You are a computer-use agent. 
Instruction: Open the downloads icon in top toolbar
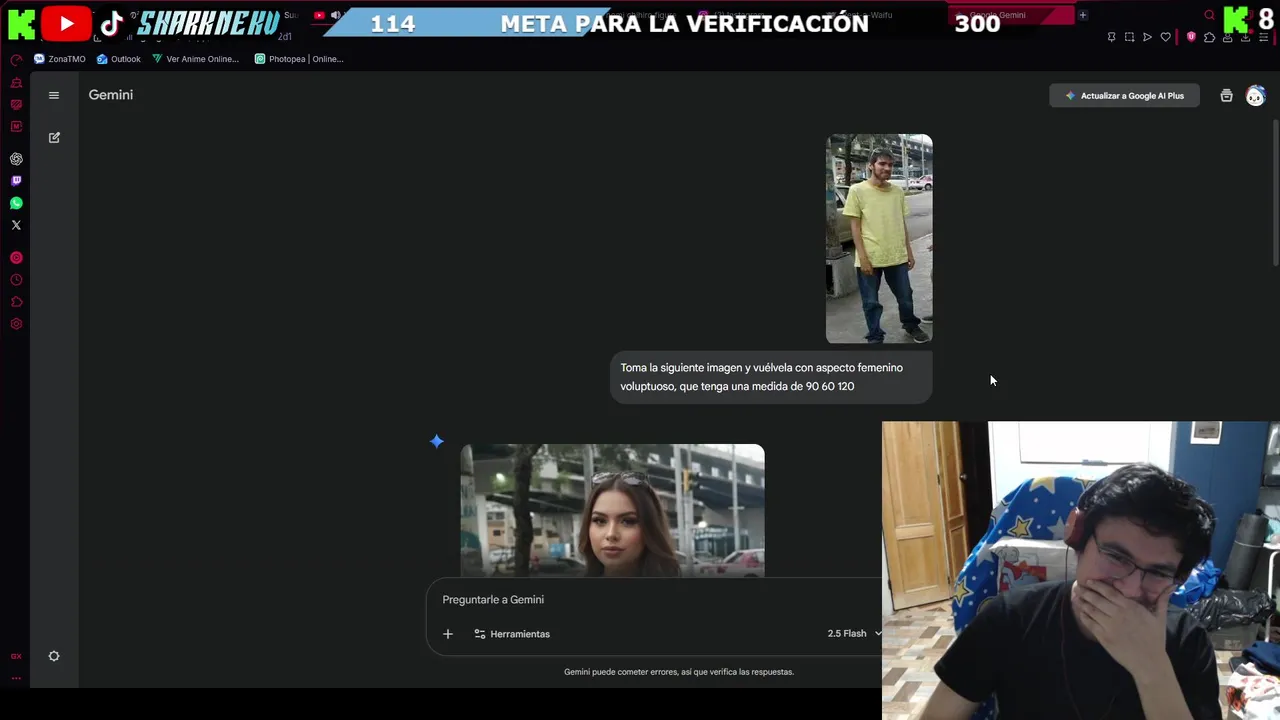coord(1245,37)
